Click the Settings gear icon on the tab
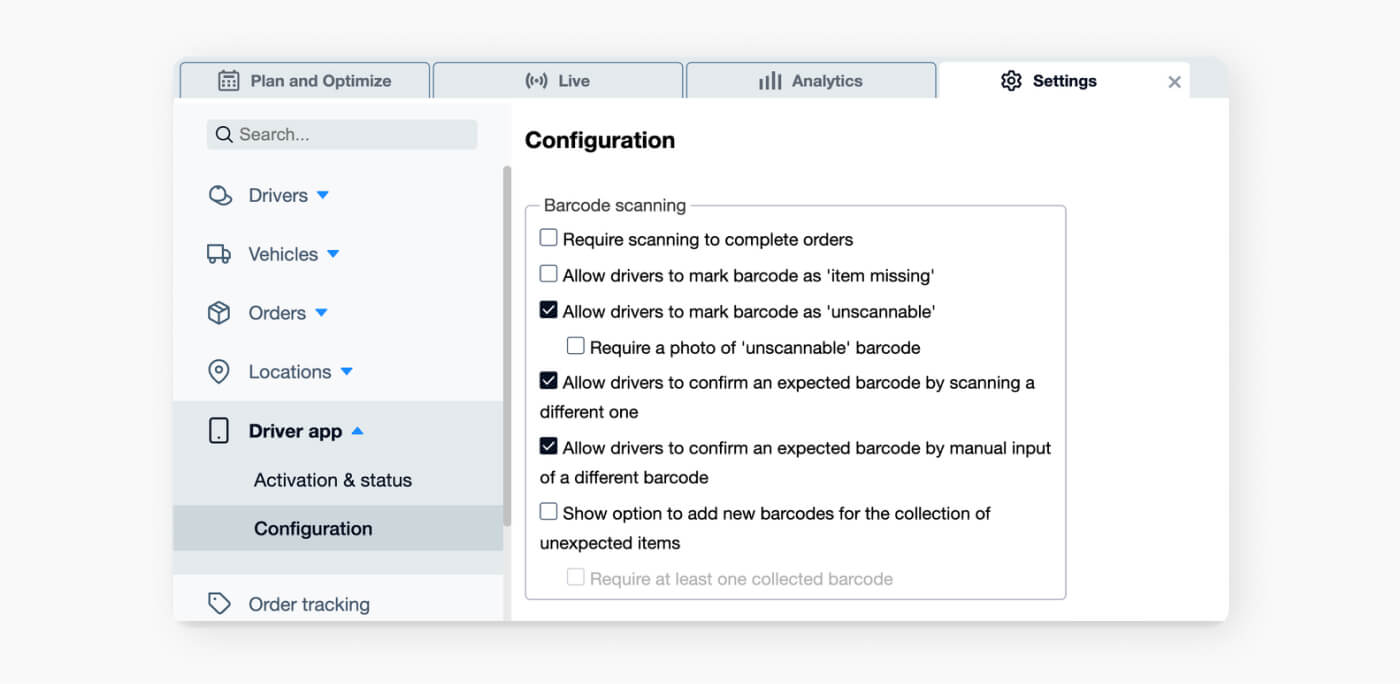The width and height of the screenshot is (1400, 684). point(1011,80)
